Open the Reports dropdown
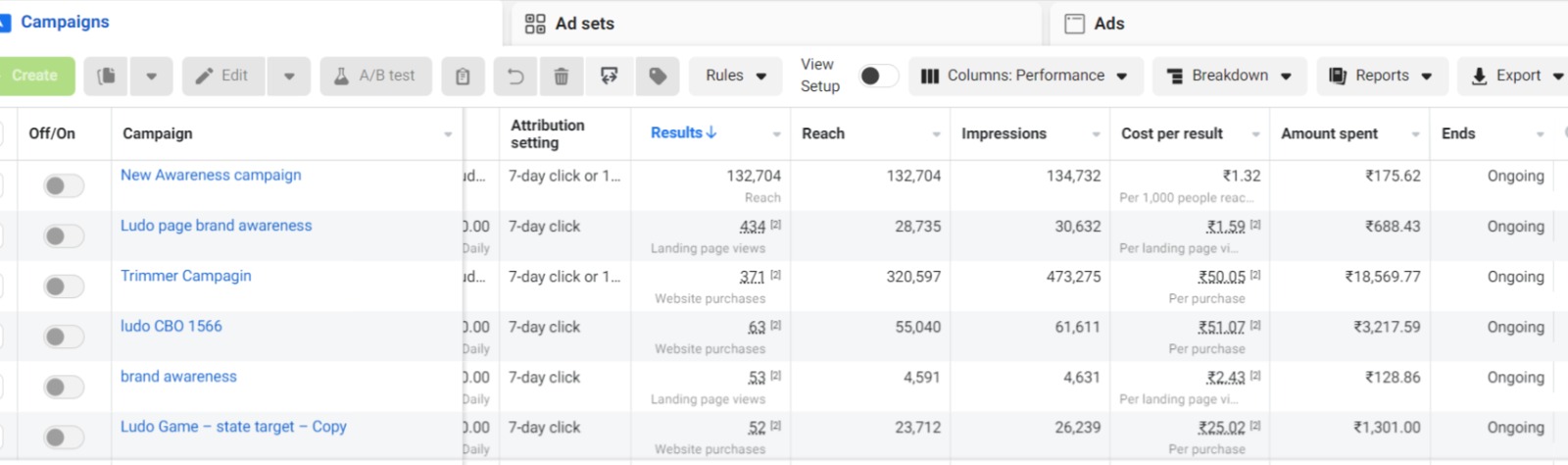1568x465 pixels. [x=1382, y=76]
